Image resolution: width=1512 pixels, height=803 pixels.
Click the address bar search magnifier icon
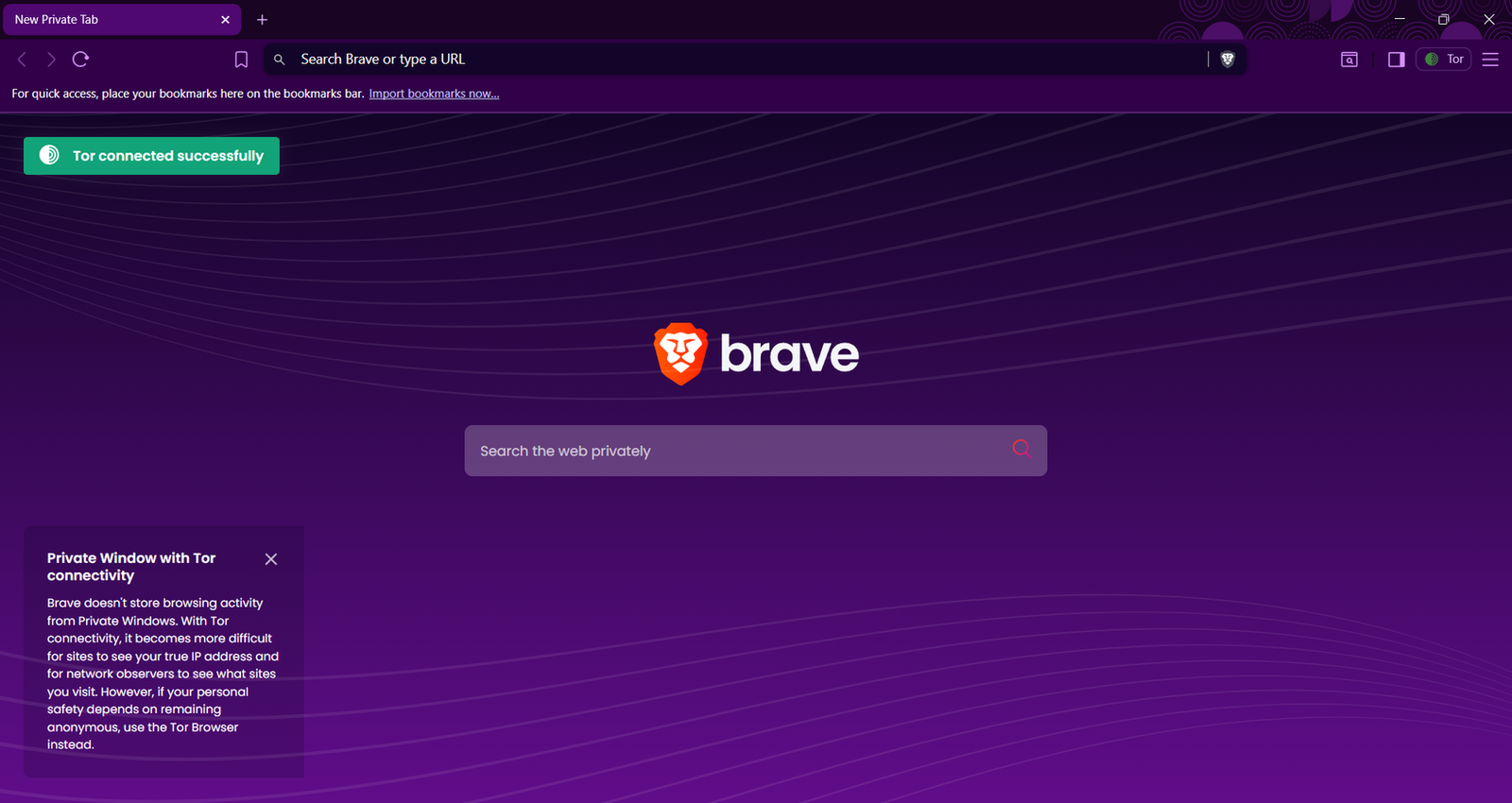tap(280, 60)
